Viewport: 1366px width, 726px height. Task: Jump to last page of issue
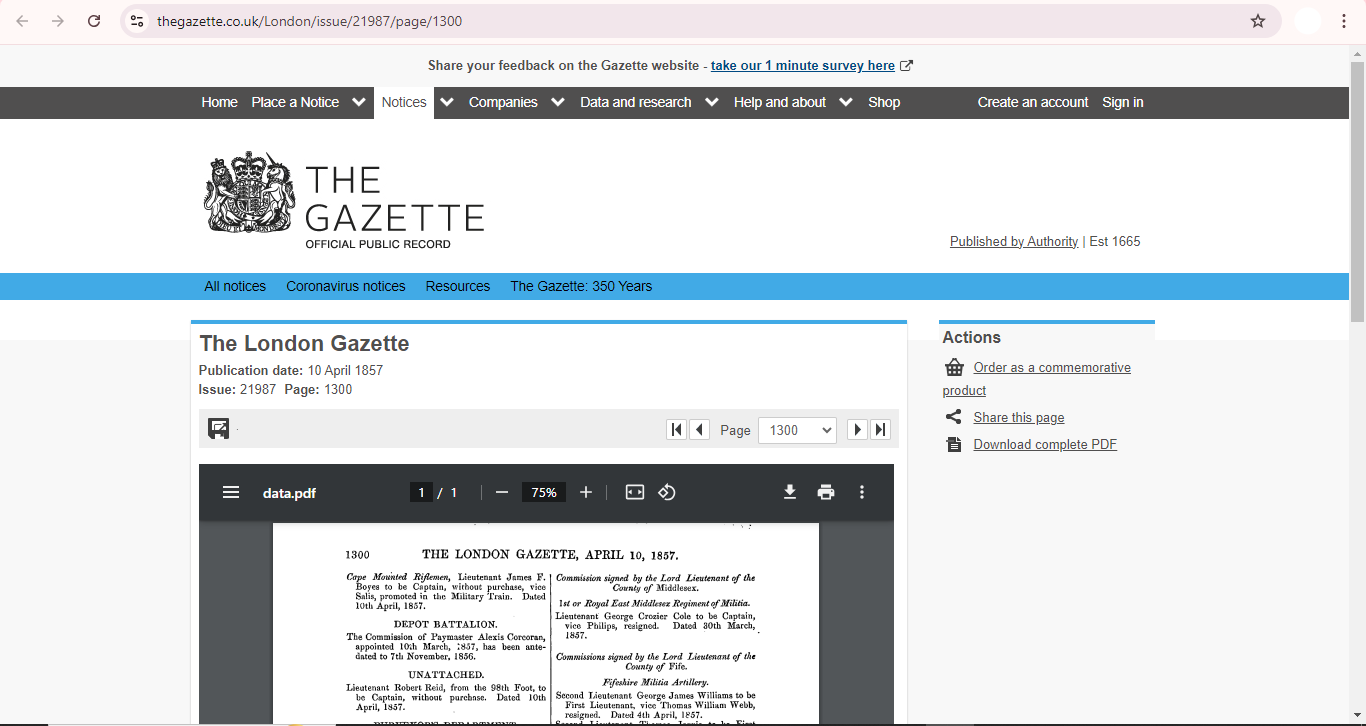click(880, 429)
